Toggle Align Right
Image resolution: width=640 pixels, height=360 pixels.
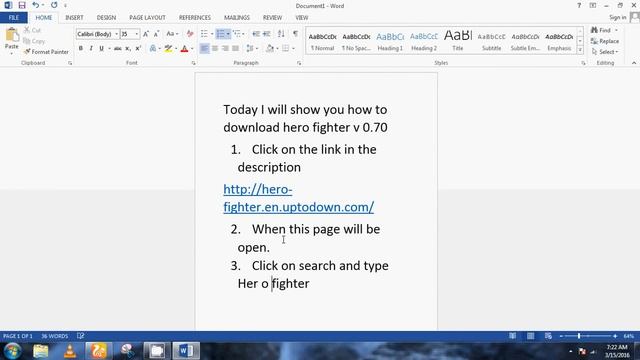pos(225,49)
